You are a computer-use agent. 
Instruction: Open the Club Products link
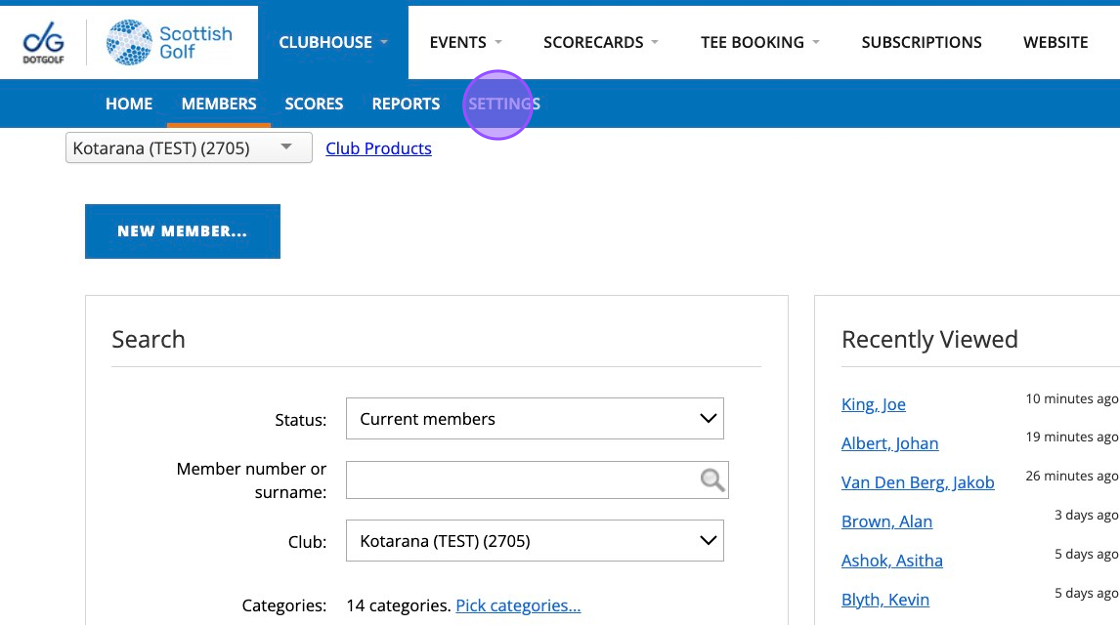(379, 148)
